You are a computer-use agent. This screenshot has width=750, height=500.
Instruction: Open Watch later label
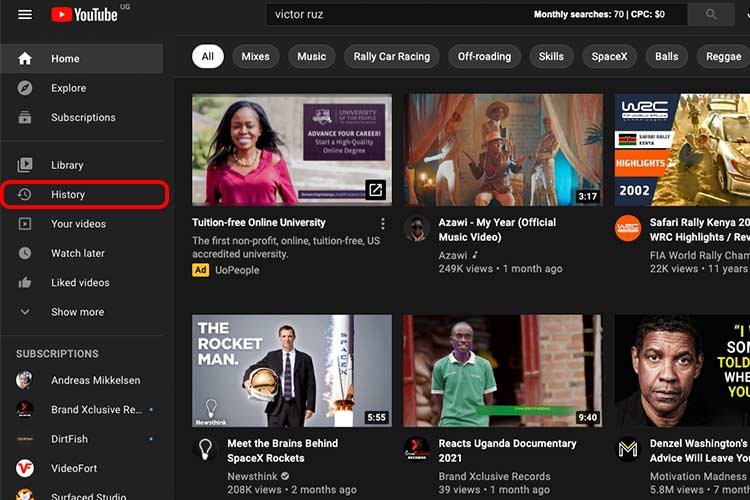[78, 253]
